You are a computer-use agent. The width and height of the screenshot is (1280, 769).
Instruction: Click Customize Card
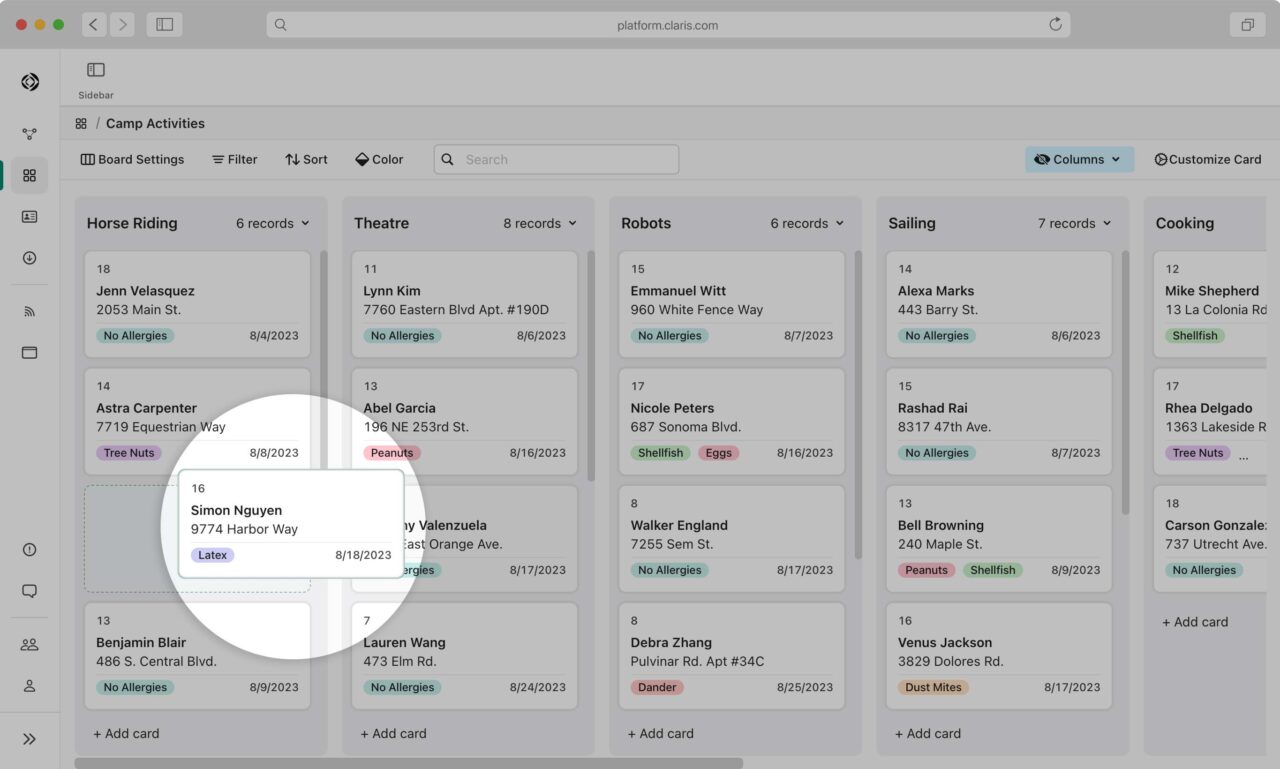(x=1207, y=158)
